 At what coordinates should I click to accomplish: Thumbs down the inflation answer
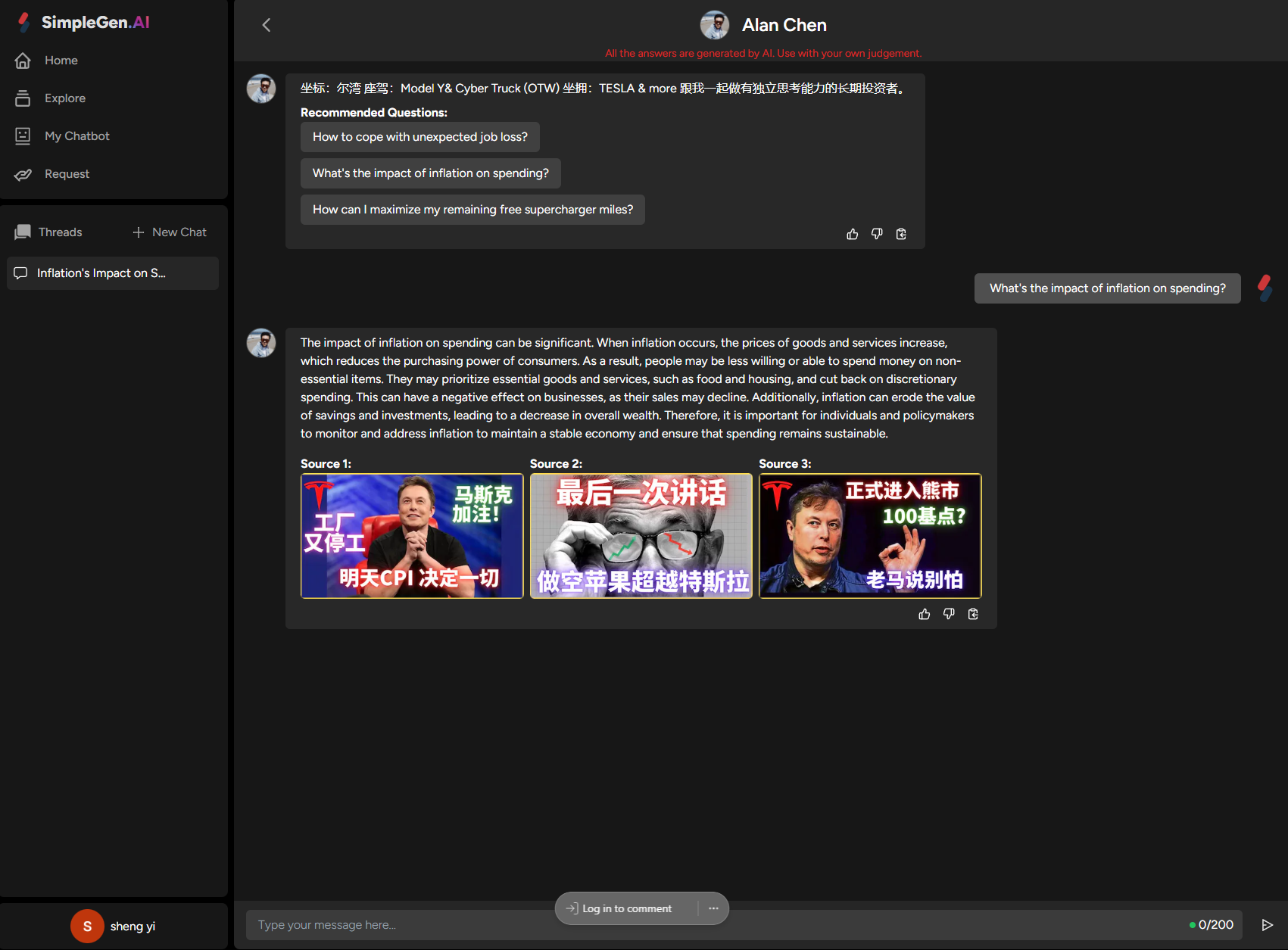click(x=949, y=614)
